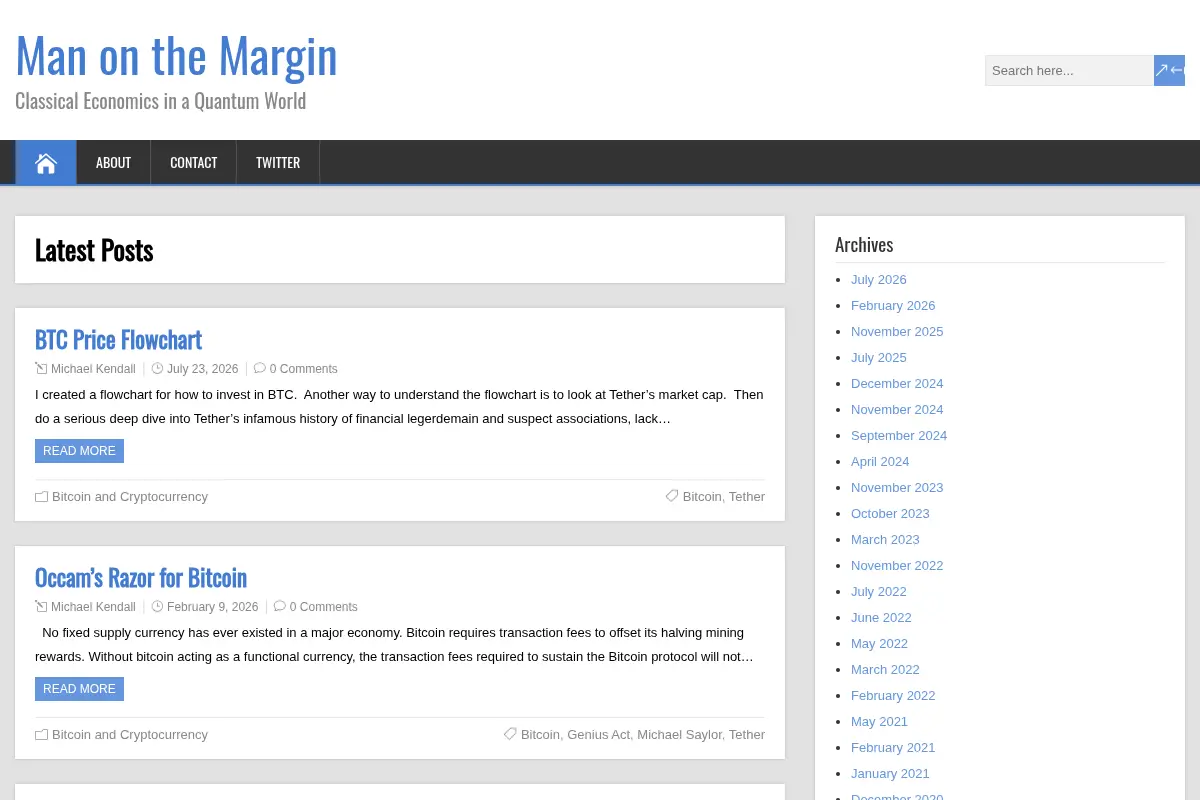1200x800 pixels.
Task: Click folder icon in Occam's Razor post footer
Action: [41, 734]
